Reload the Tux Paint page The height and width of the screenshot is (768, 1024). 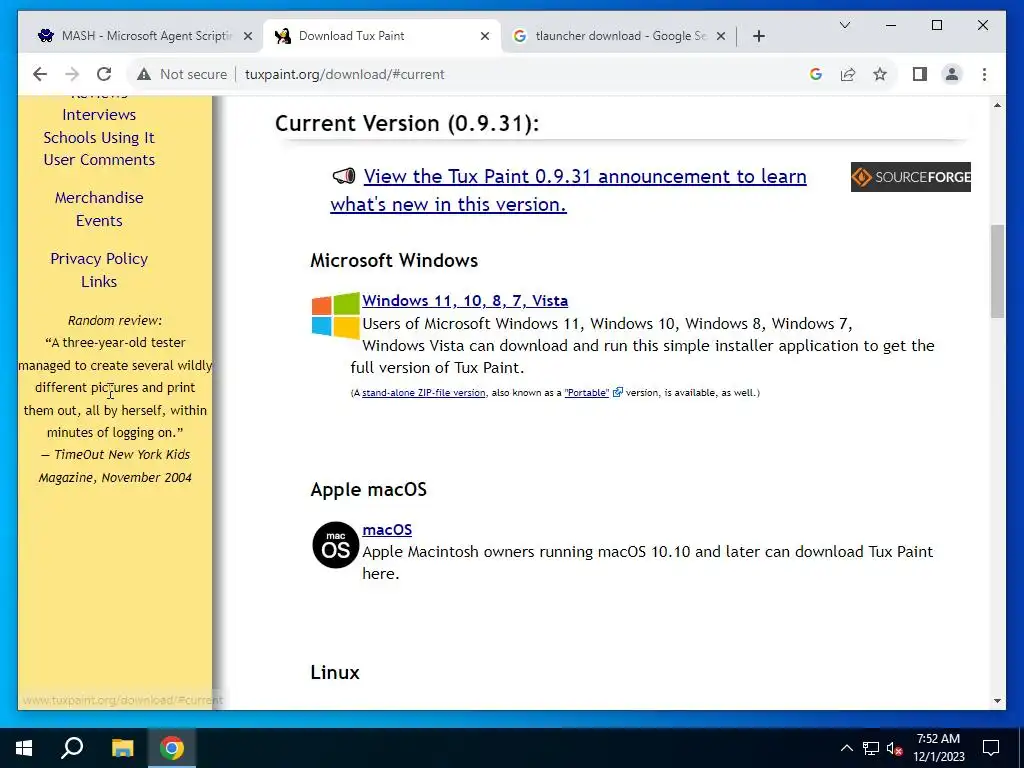pyautogui.click(x=104, y=74)
